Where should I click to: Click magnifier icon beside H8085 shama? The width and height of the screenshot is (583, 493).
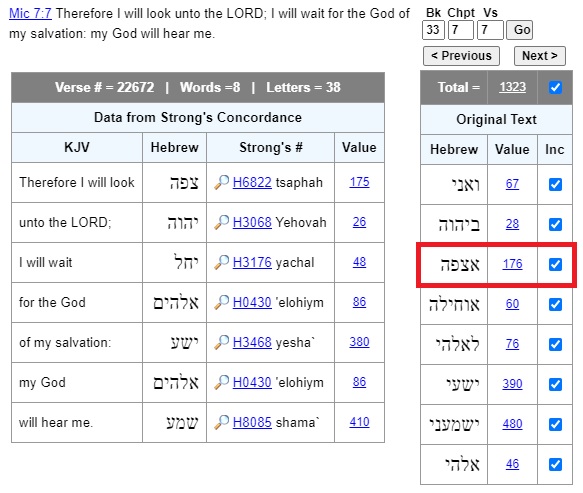click(x=222, y=422)
